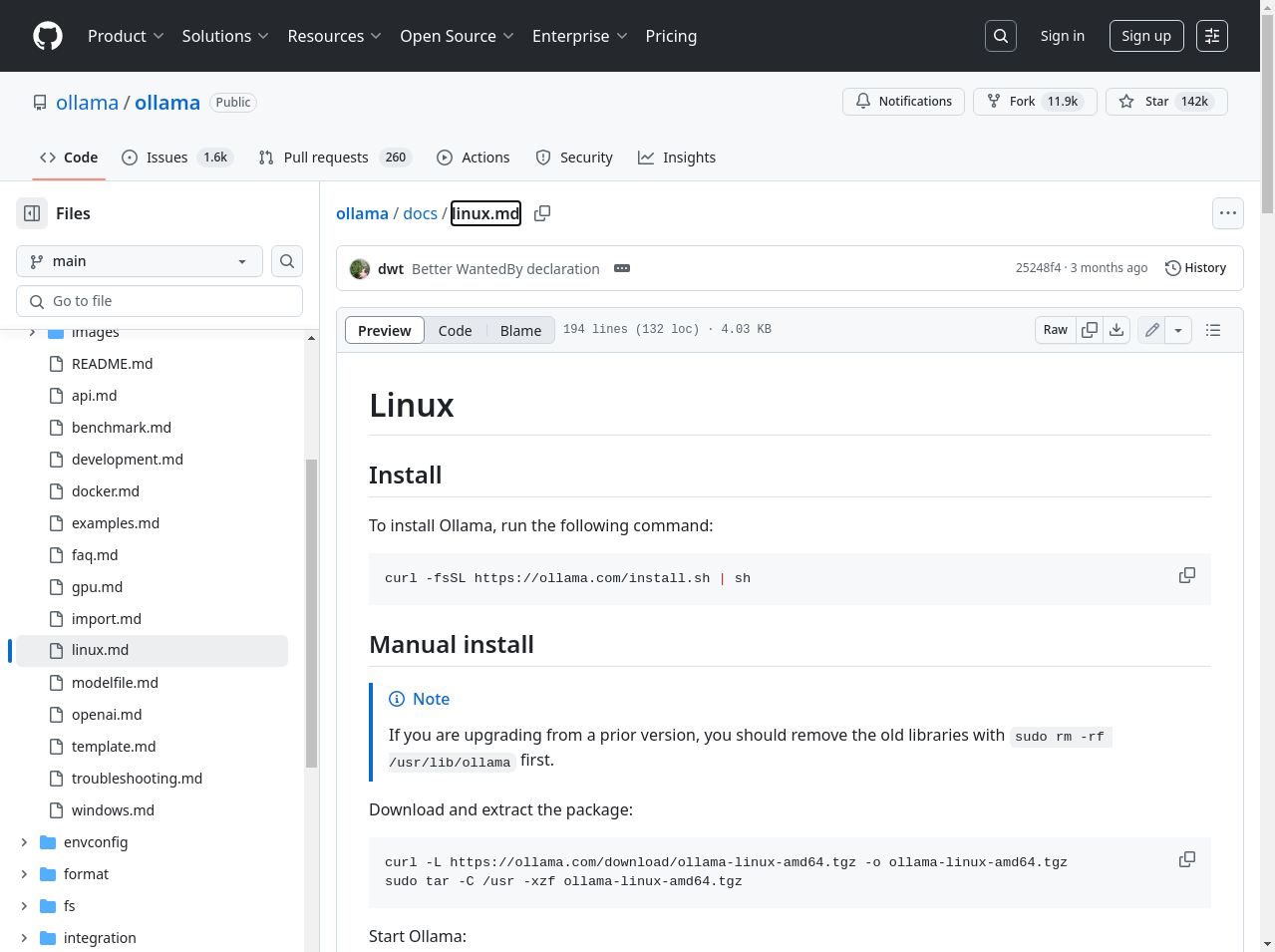
Task: Click the dwt author avatar
Action: (x=360, y=269)
